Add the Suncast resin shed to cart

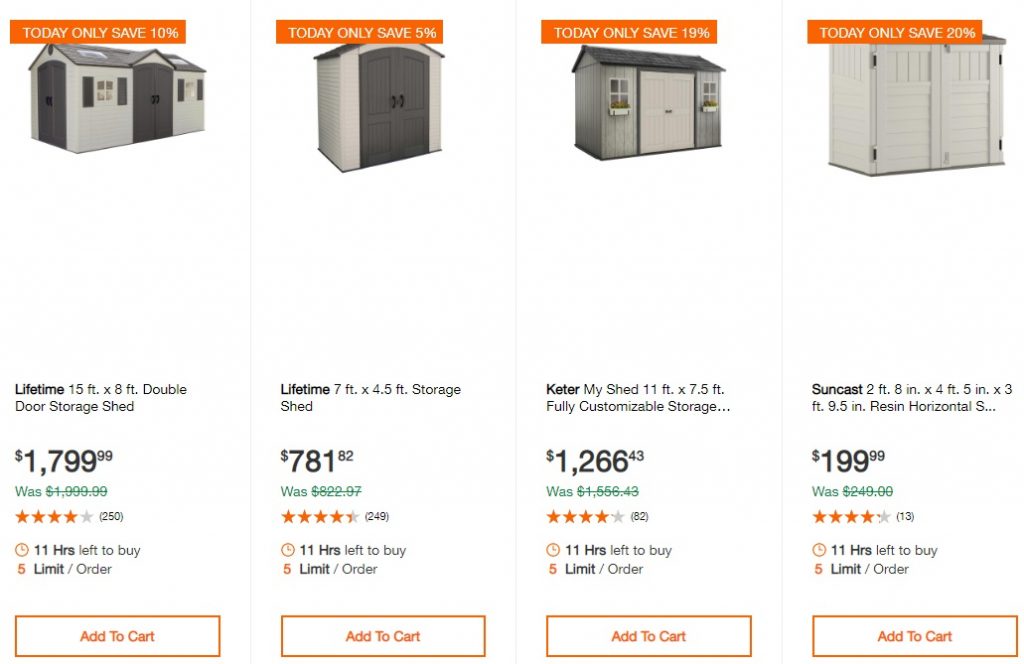point(915,636)
